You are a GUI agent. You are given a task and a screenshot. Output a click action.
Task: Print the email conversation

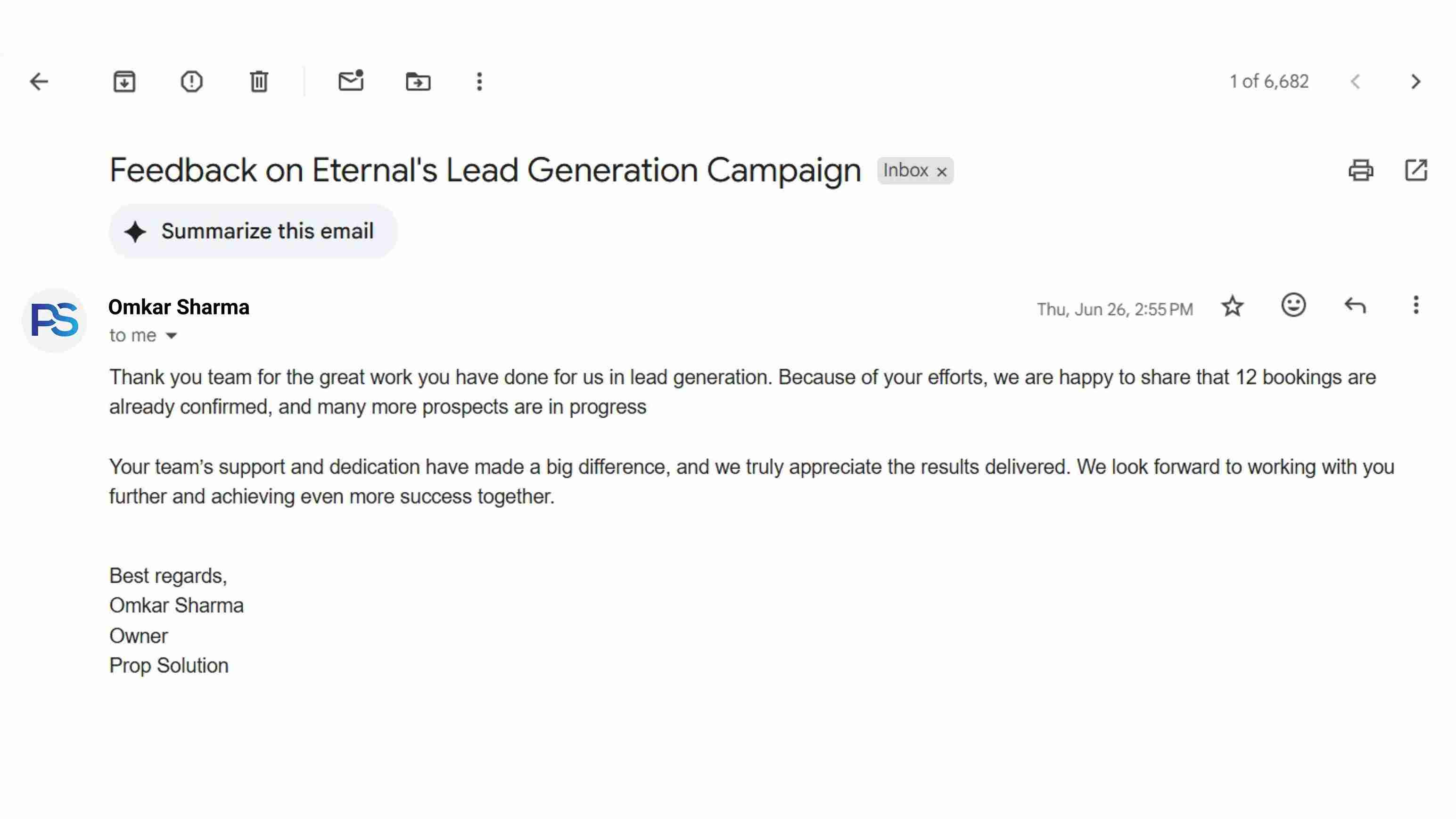click(x=1360, y=170)
